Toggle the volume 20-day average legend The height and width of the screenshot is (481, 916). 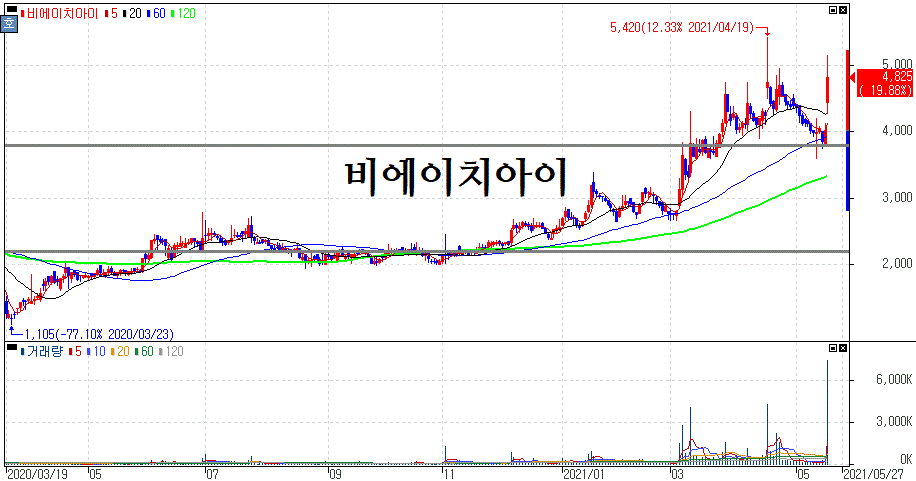[x=120, y=351]
